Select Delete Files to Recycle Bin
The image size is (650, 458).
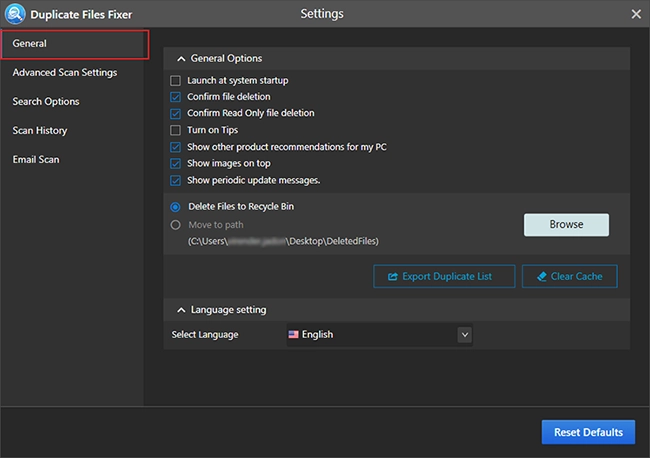pyautogui.click(x=175, y=207)
